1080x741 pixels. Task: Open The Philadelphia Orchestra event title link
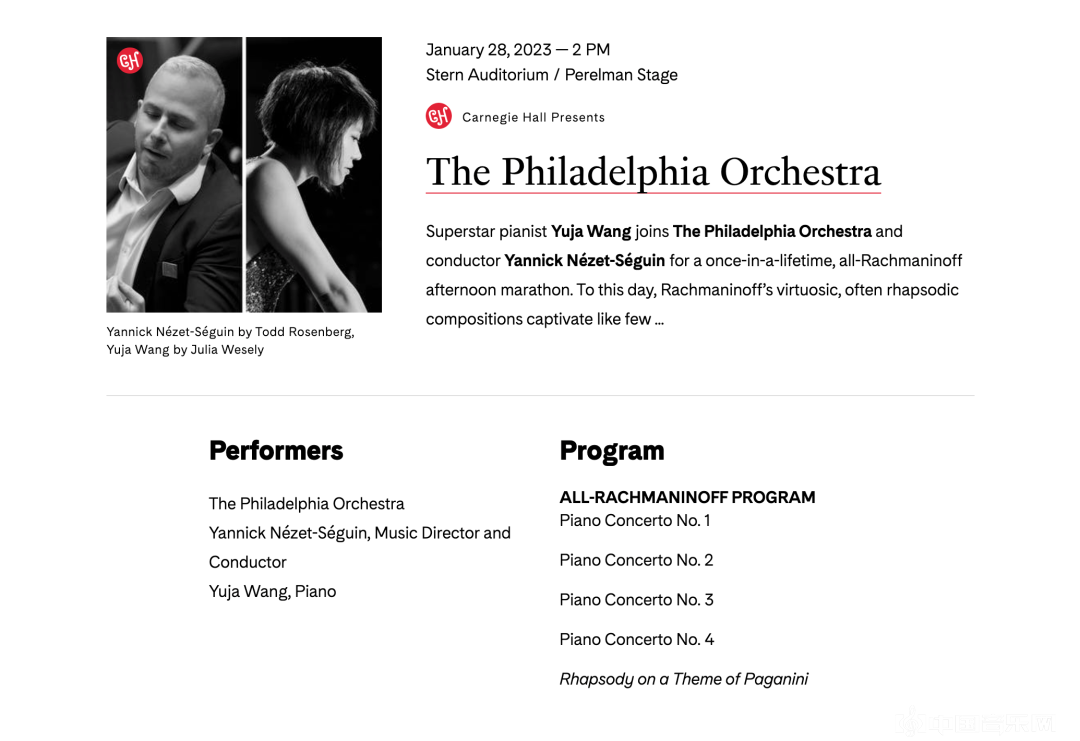point(653,172)
